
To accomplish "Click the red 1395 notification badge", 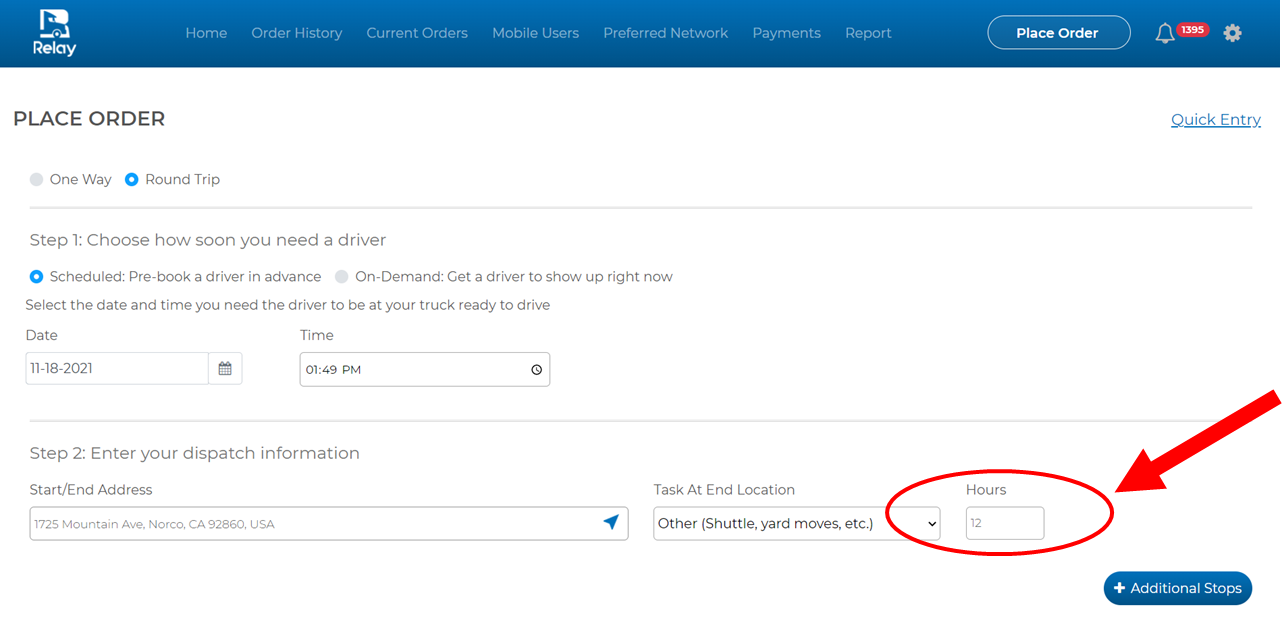I will (1192, 30).
